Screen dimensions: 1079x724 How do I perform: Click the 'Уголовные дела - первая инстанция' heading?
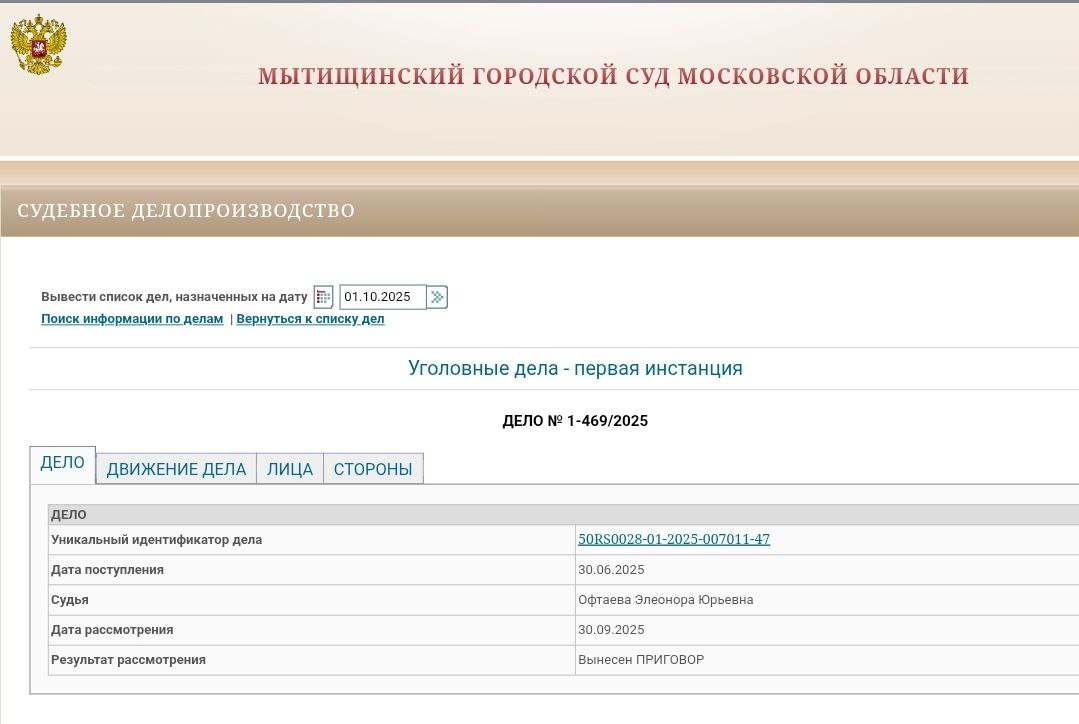coord(575,368)
